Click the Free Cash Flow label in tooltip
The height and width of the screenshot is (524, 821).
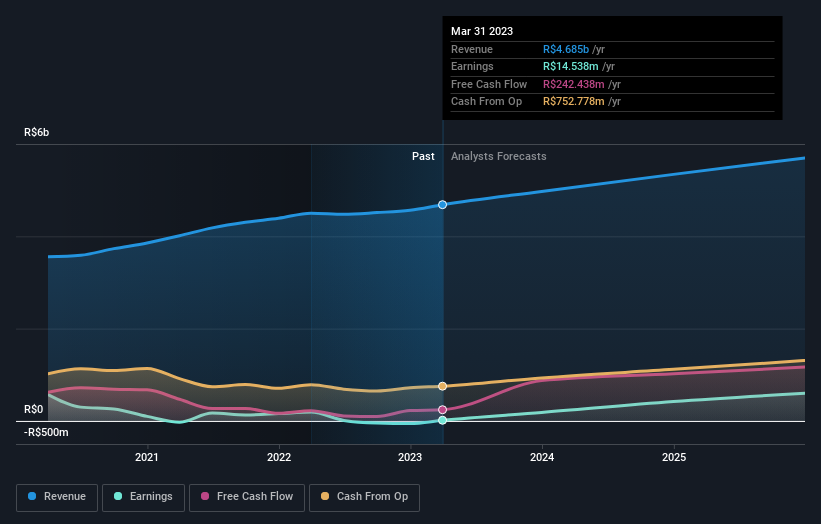click(x=489, y=84)
